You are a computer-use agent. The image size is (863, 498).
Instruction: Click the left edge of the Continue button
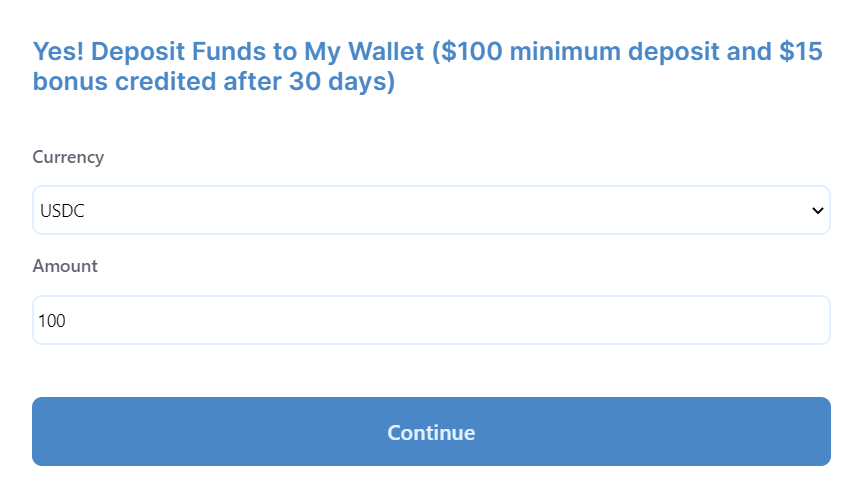44,431
